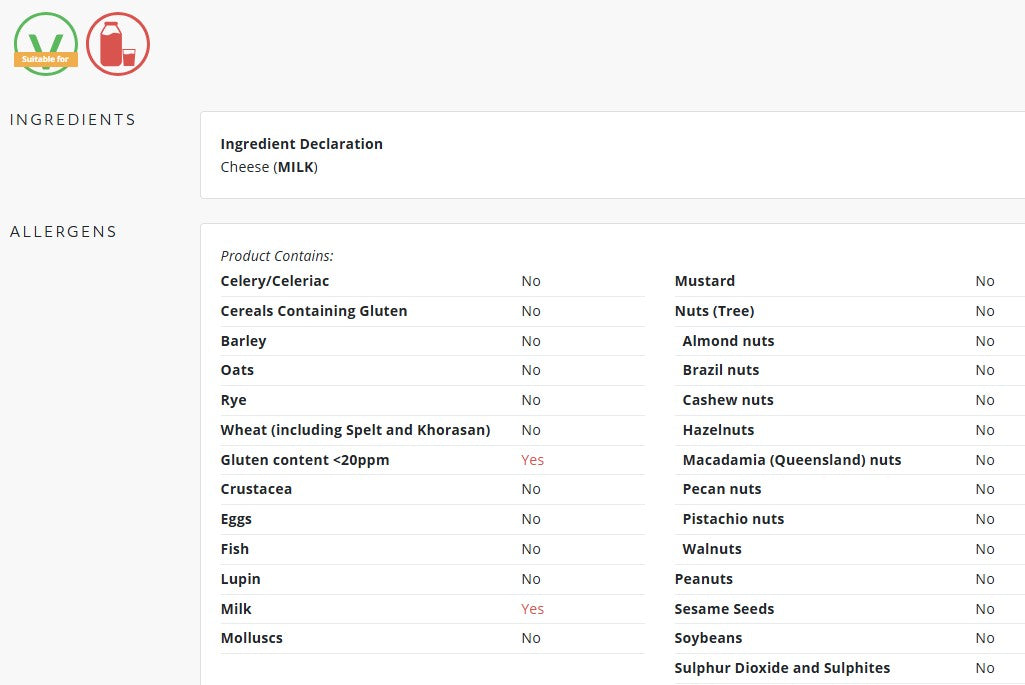Screen dimensions: 1025x685
Task: Click the Ingredient Declaration title
Action: (301, 144)
